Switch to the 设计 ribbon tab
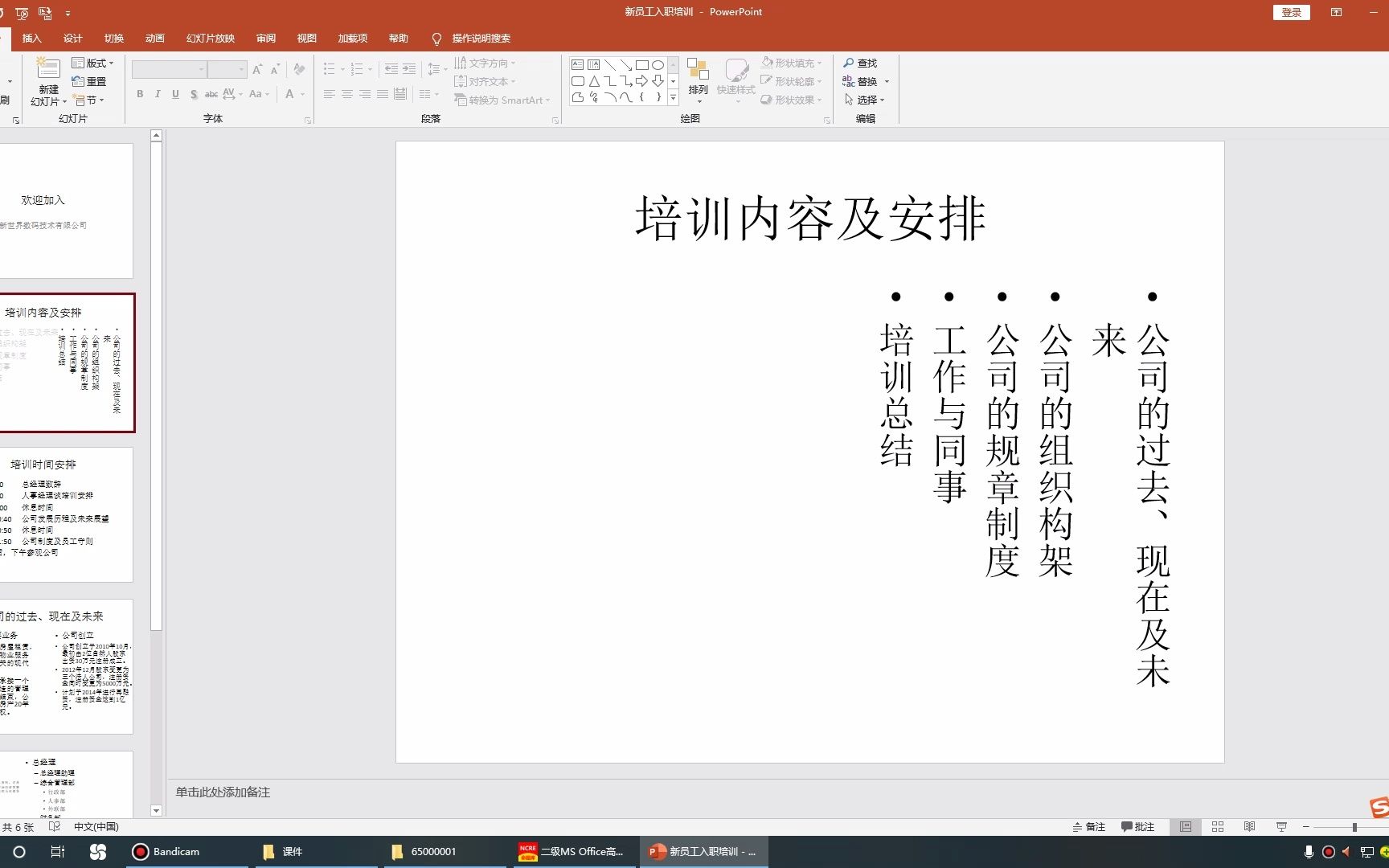Screen dimensions: 1389x868 (x=72, y=38)
